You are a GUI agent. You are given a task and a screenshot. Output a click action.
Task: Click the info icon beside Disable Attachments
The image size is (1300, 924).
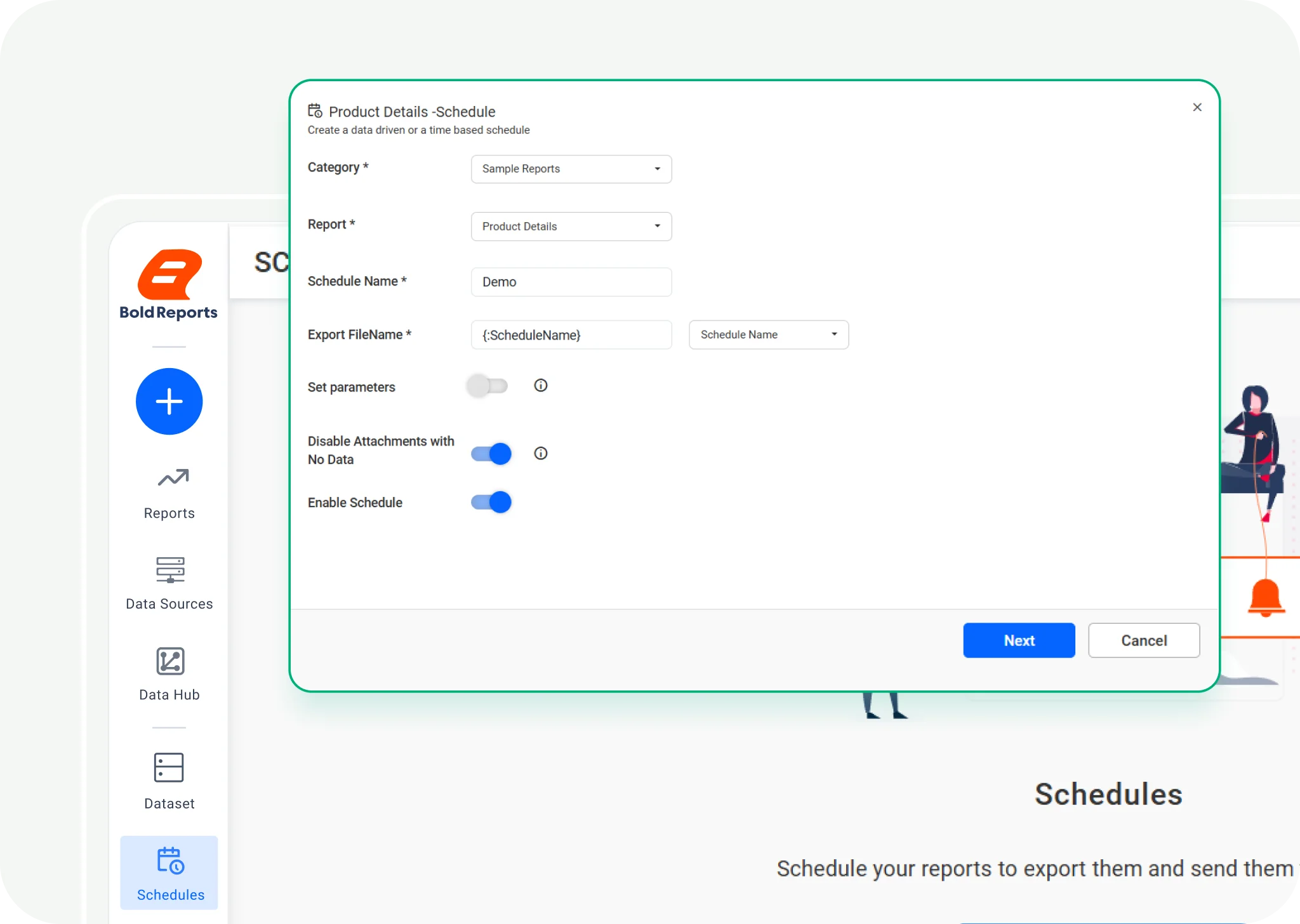coord(540,453)
